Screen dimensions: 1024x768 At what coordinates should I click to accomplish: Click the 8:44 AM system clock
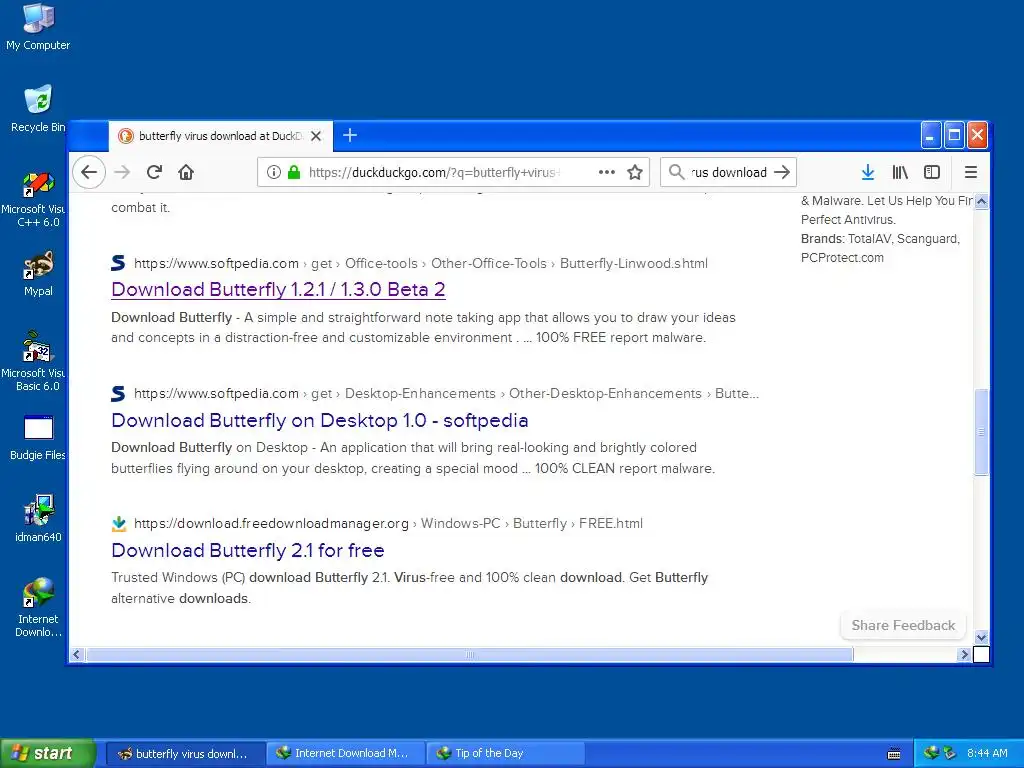tap(987, 753)
